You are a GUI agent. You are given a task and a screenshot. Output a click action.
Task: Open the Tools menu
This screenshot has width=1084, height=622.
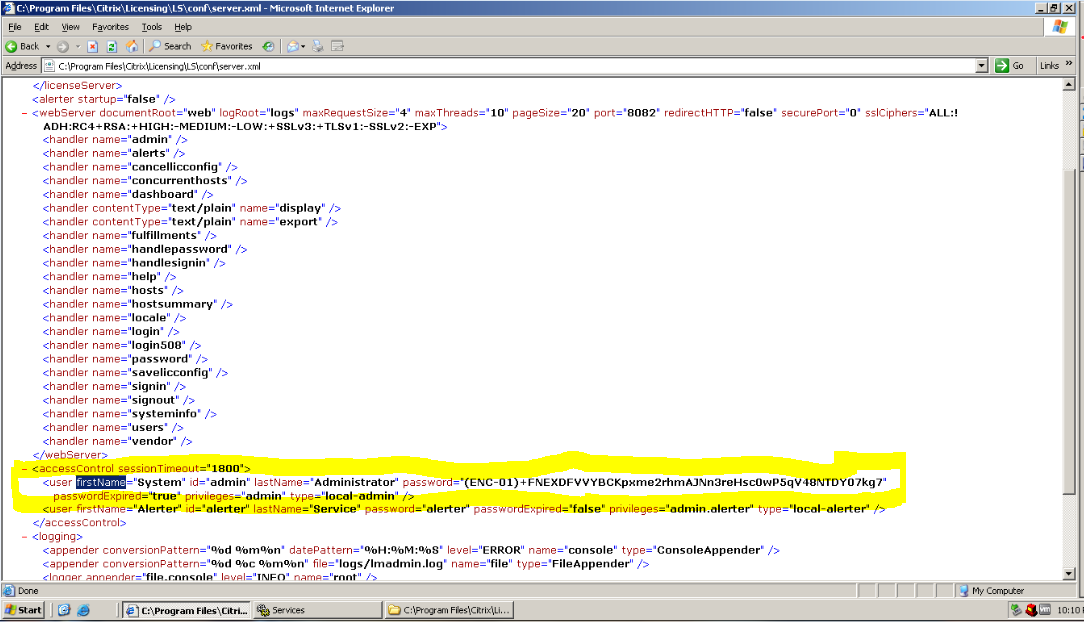(151, 27)
